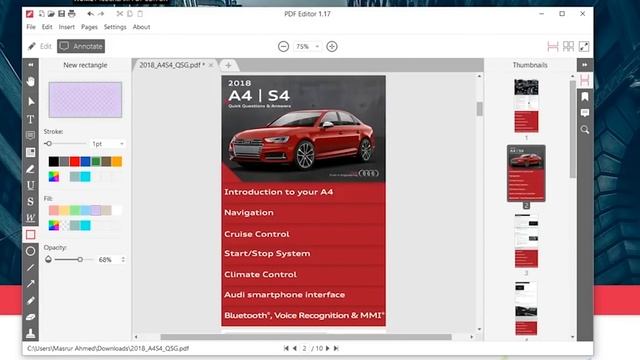
Task: Go to the next page
Action: [x=328, y=348]
